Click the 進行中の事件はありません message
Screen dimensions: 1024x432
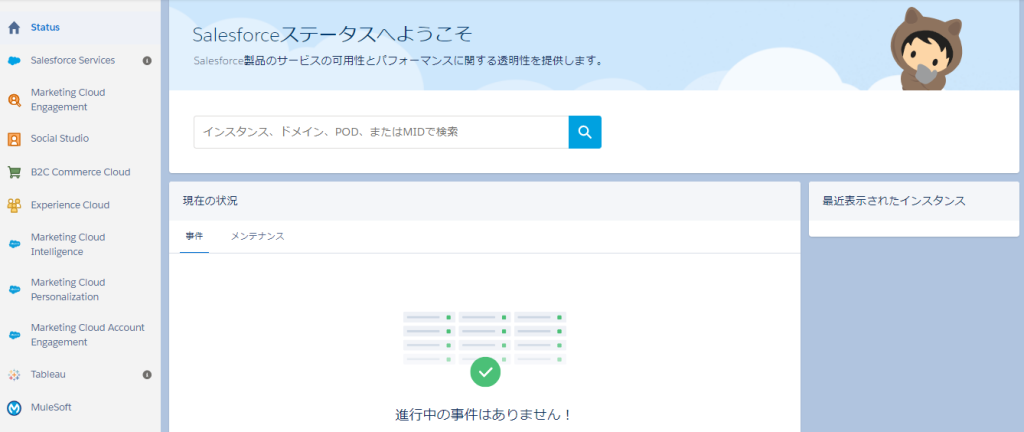485,415
